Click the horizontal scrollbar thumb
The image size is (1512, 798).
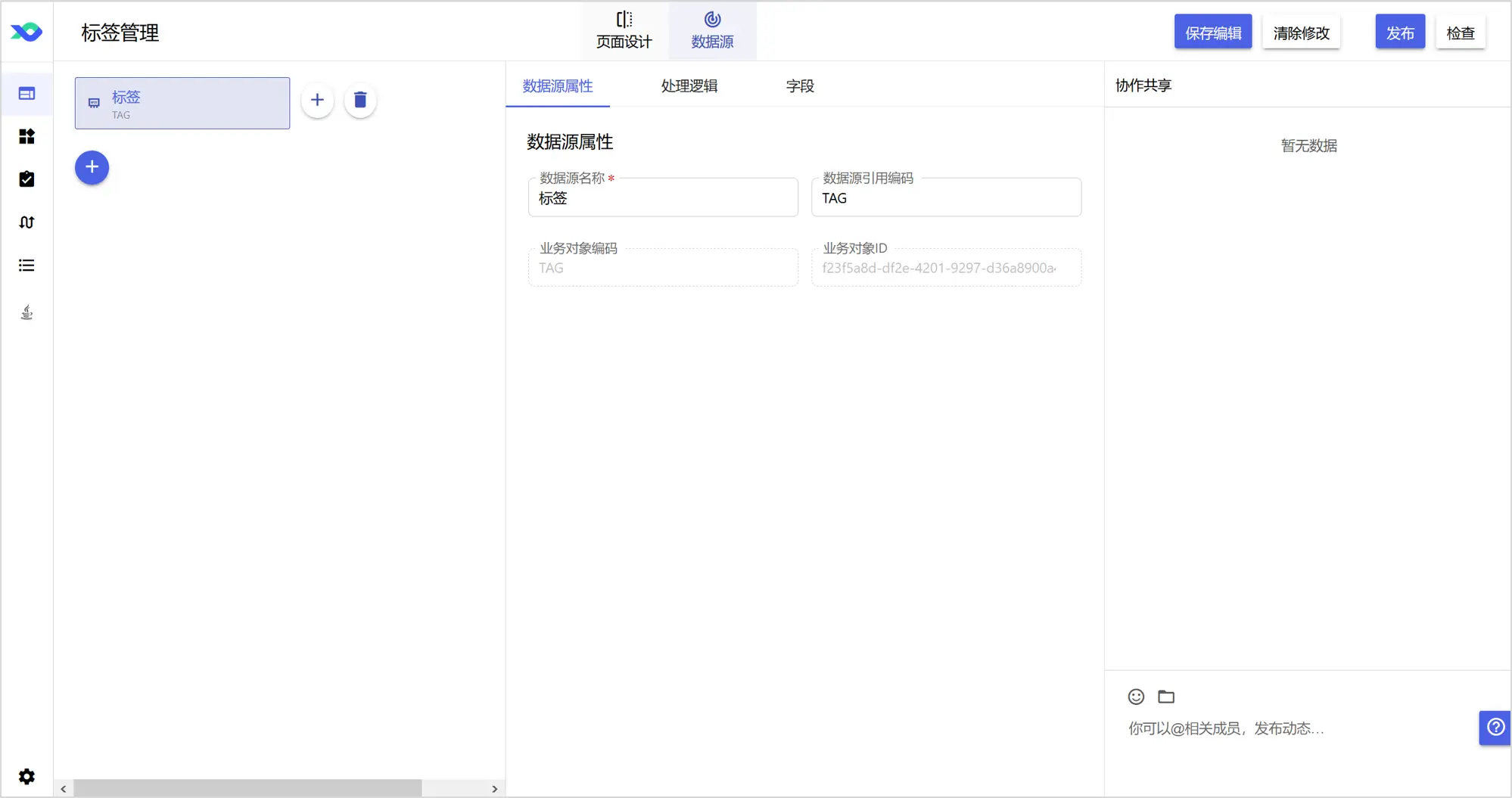247,788
